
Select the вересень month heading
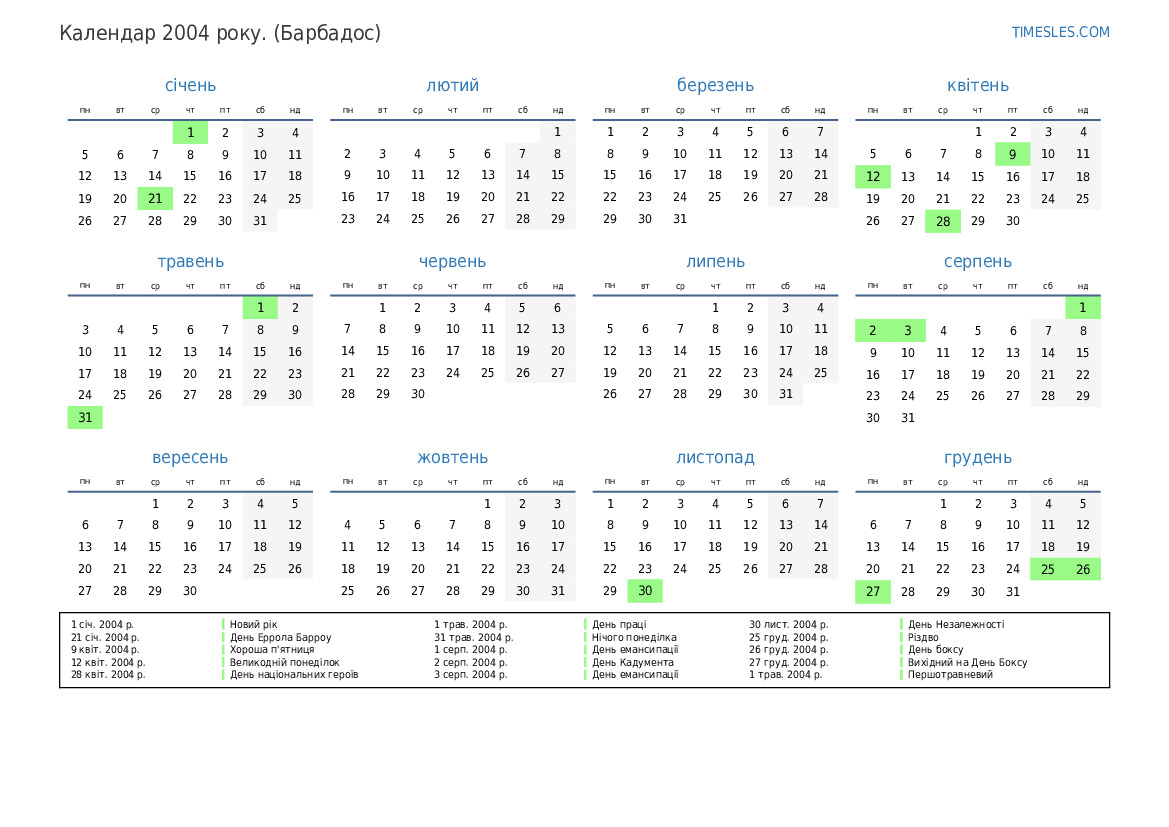[190, 458]
